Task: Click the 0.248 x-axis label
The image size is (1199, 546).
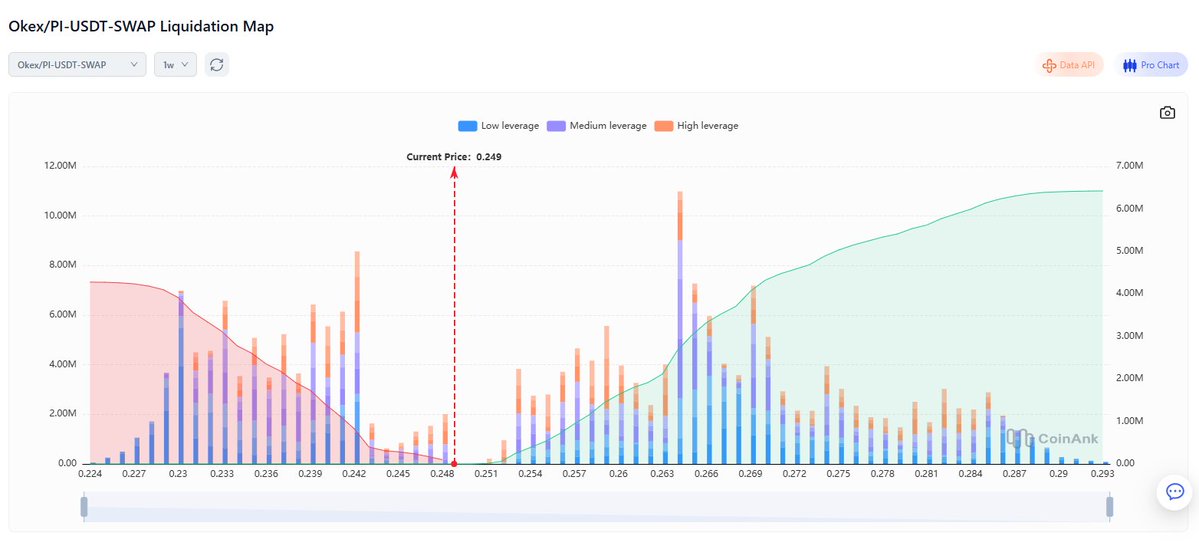Action: 442,474
